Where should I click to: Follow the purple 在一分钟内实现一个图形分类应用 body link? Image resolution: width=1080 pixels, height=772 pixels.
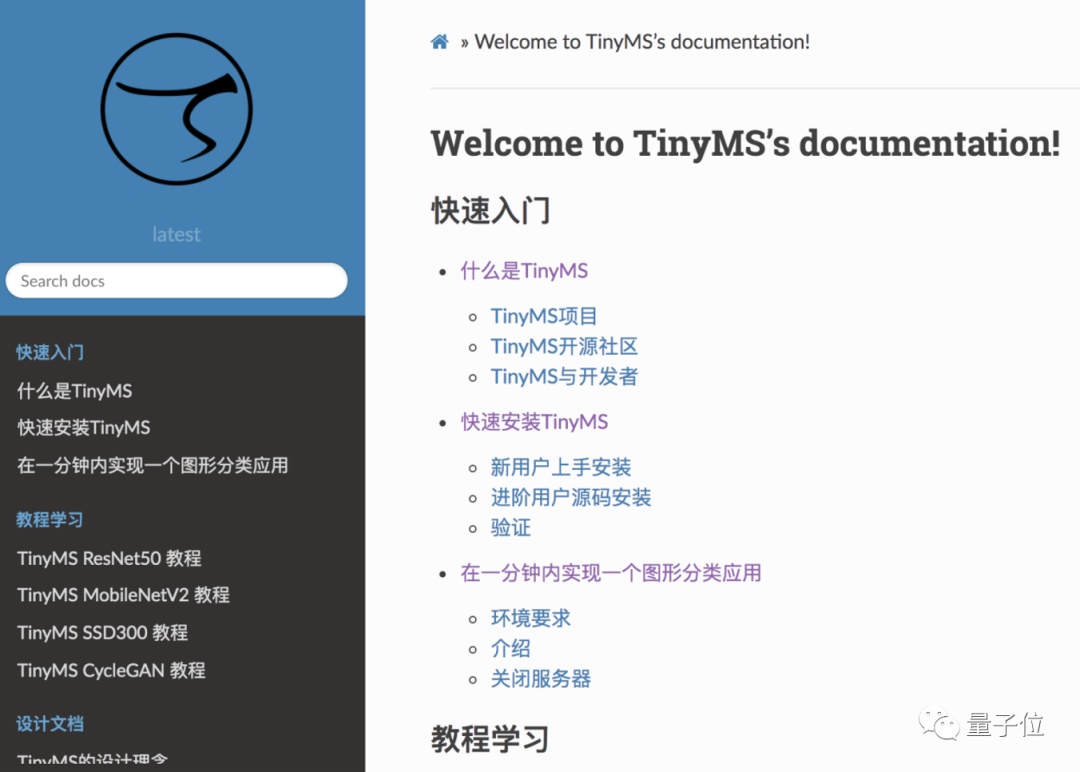pos(611,573)
